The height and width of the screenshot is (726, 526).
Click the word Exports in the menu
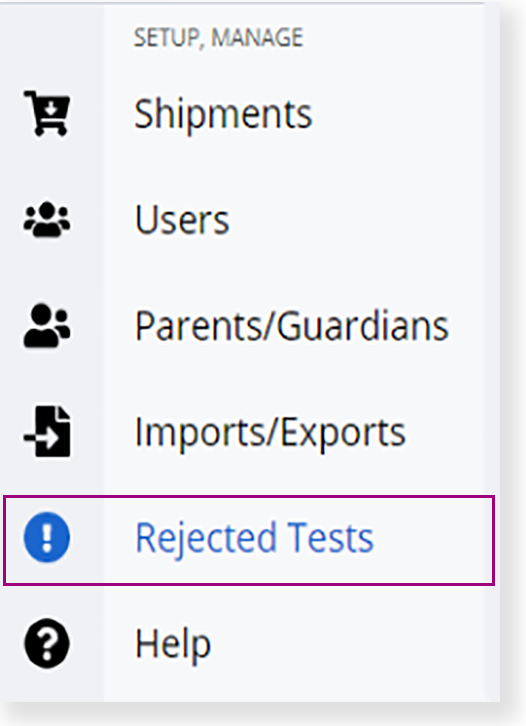[x=343, y=432]
